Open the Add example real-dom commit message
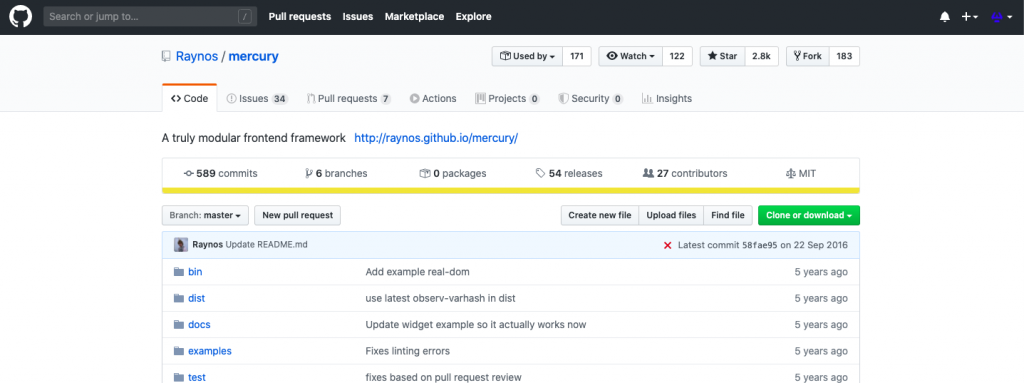The width and height of the screenshot is (1024, 383). pos(417,272)
